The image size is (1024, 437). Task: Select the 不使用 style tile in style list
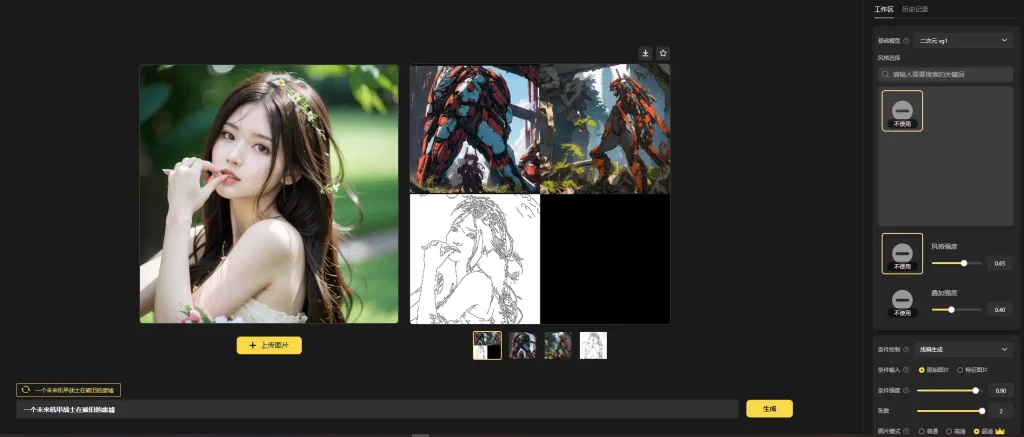coord(902,110)
